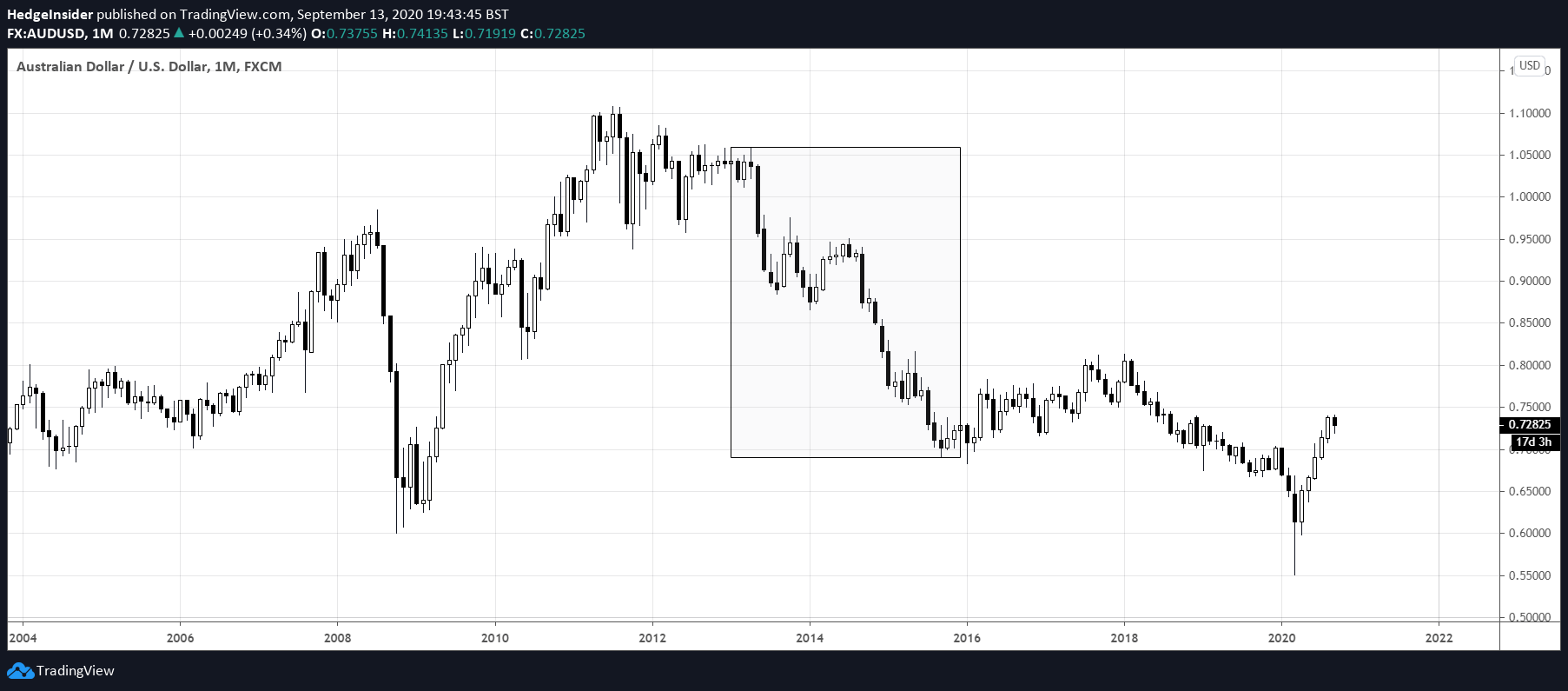This screenshot has width=1568, height=691.
Task: Click the 2006 time axis label
Action: click(x=180, y=638)
